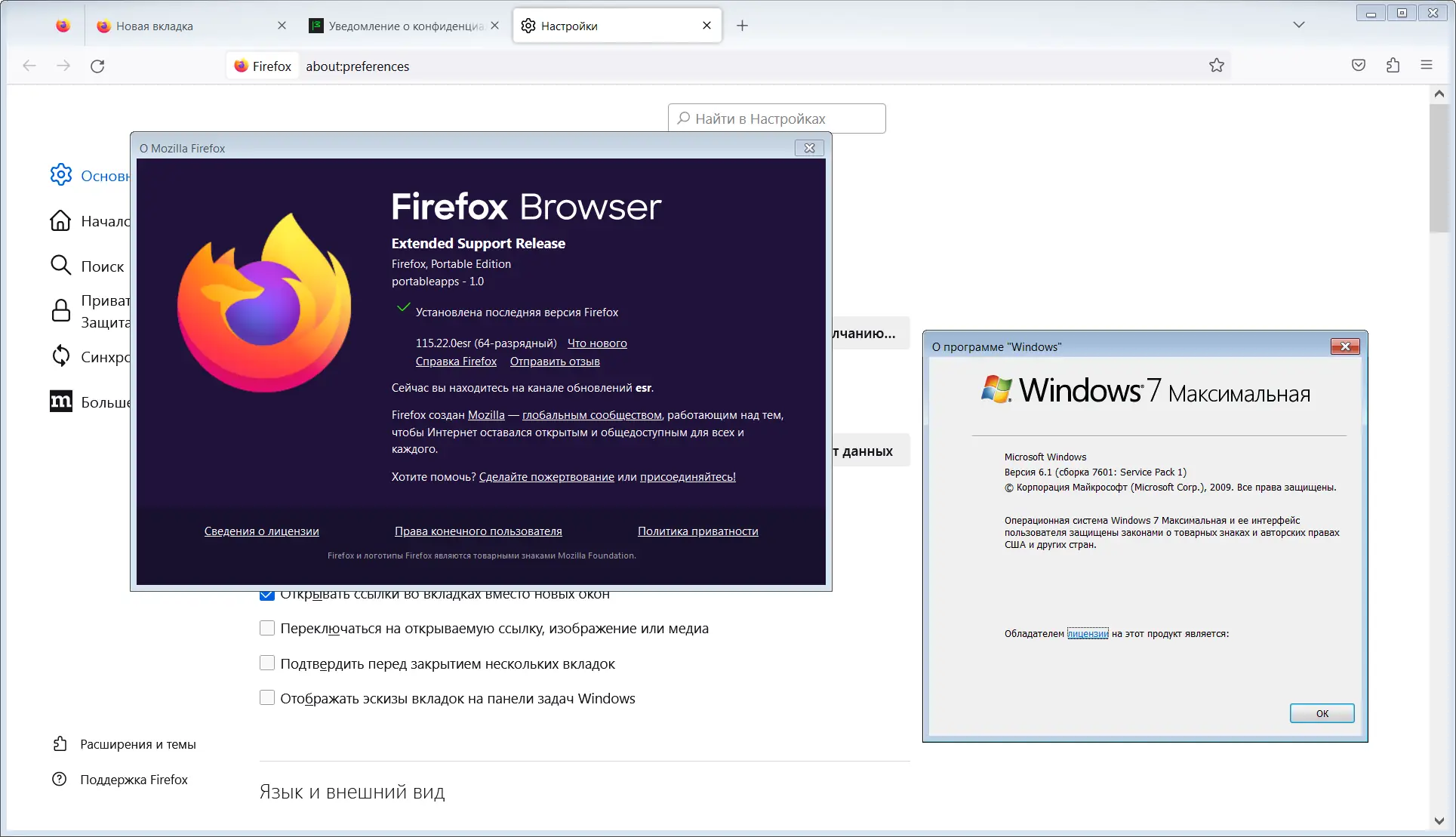Open the Firefox hamburger menu
Viewport: 1456px width, 837px height.
click(x=1426, y=66)
